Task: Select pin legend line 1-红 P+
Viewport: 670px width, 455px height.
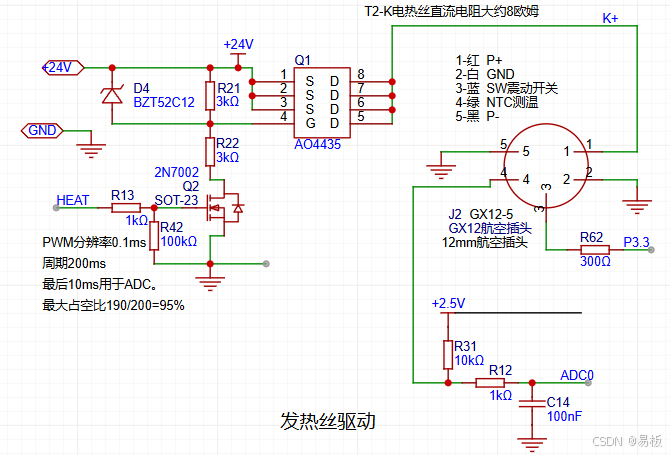Action: point(479,60)
